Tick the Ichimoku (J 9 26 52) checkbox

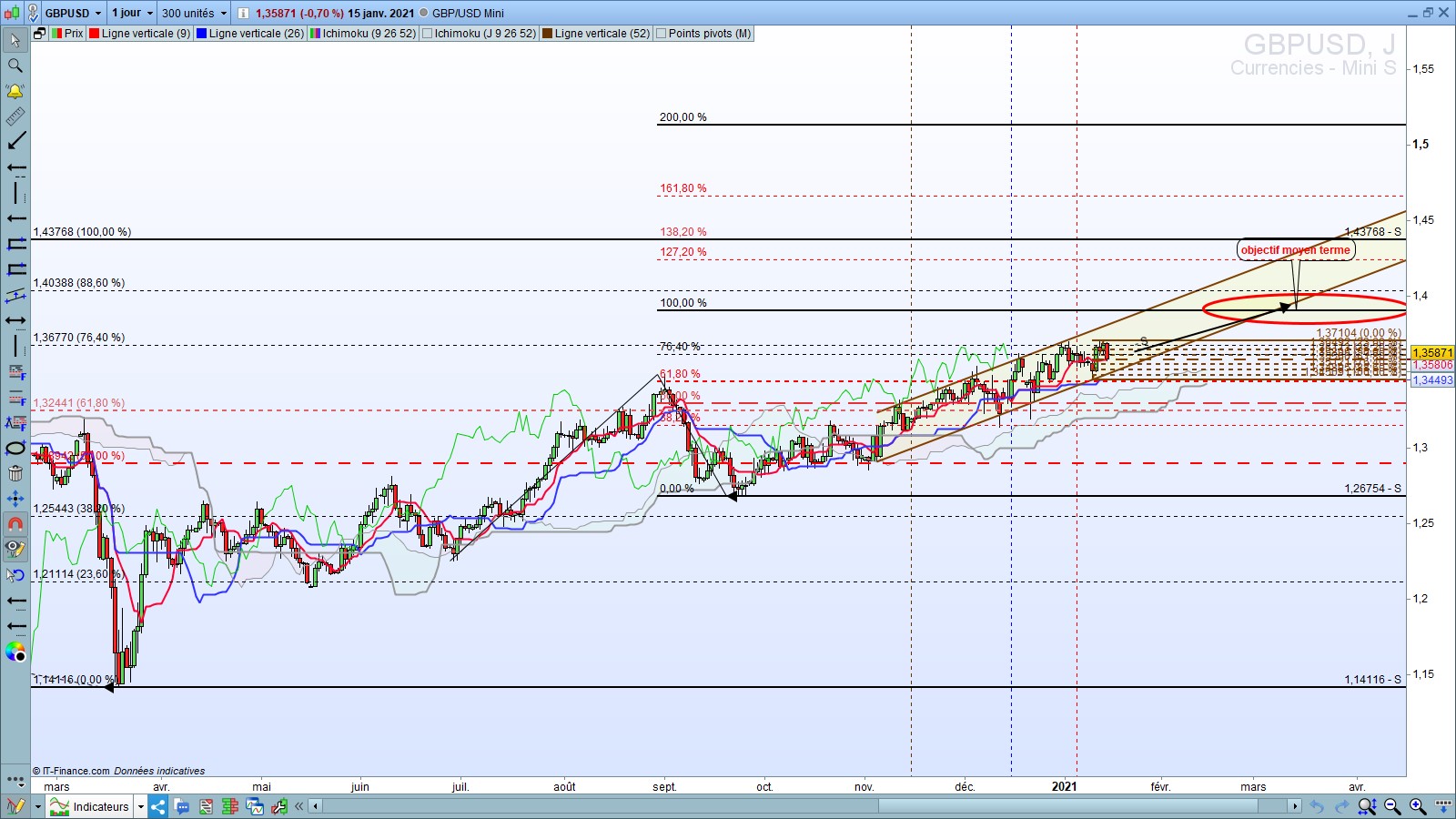pyautogui.click(x=428, y=34)
